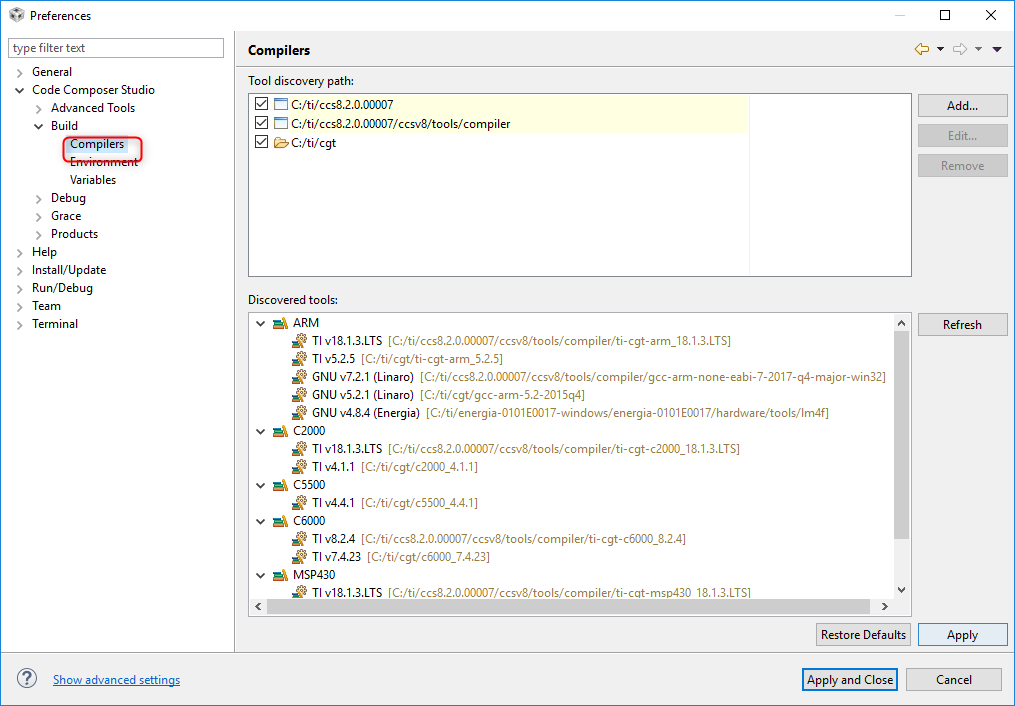Expand the Advanced Tools node
Viewport: 1015px width, 706px height.
click(x=38, y=109)
